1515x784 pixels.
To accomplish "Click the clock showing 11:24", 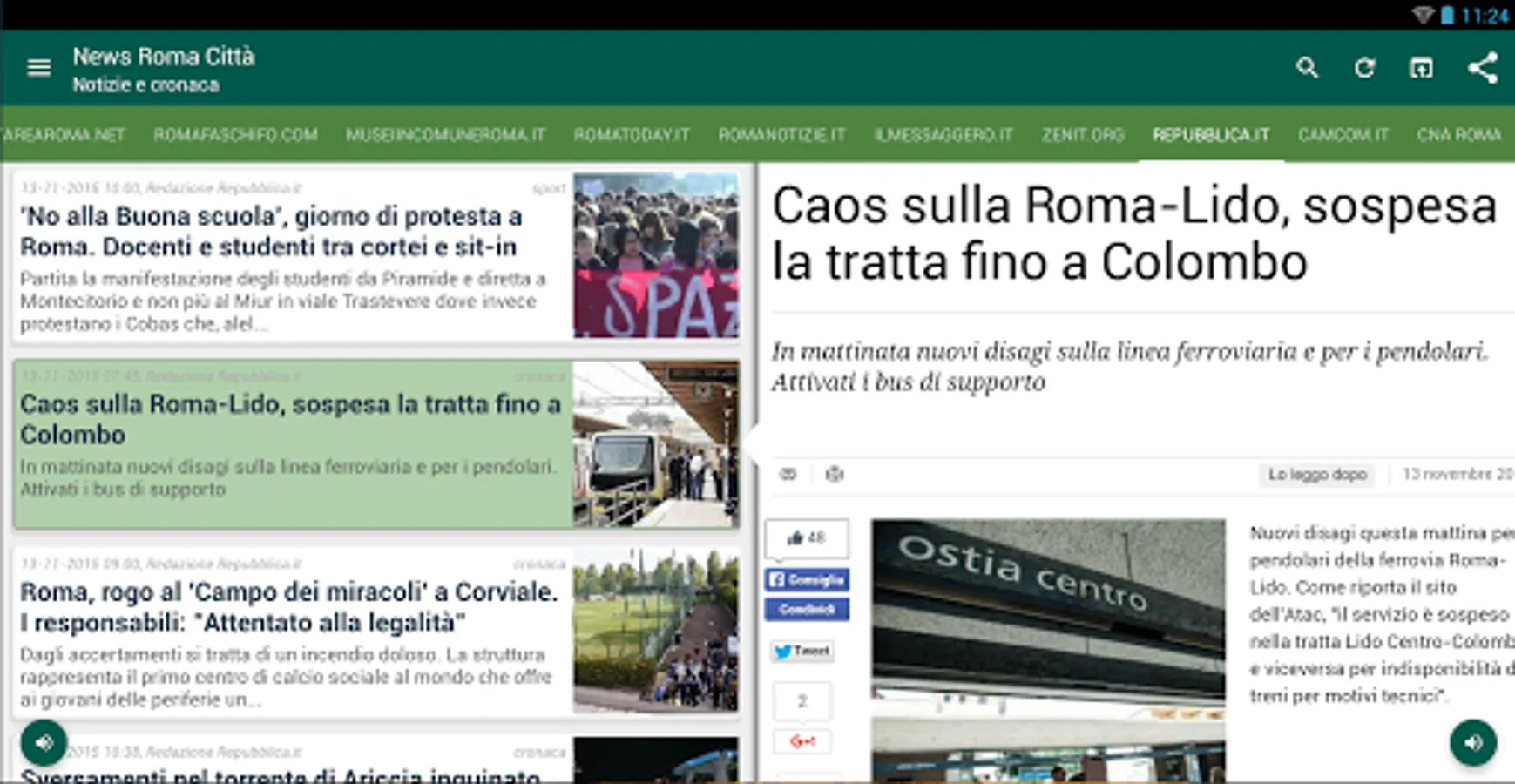I will 1485,16.
